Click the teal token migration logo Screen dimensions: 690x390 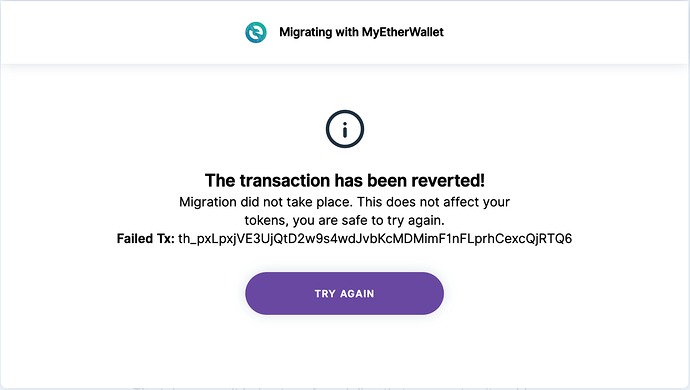(x=256, y=32)
